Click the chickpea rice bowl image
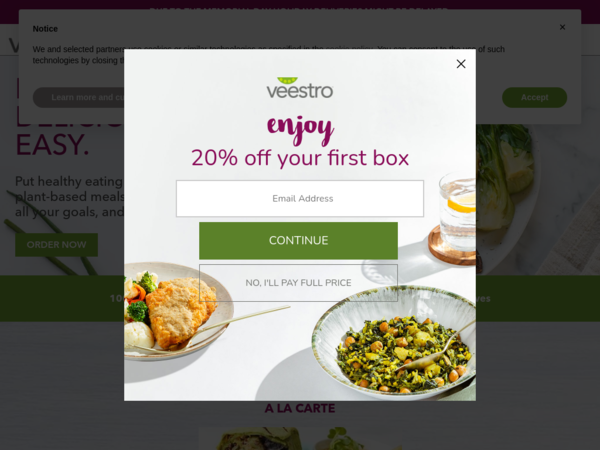600x450 pixels. [394, 342]
